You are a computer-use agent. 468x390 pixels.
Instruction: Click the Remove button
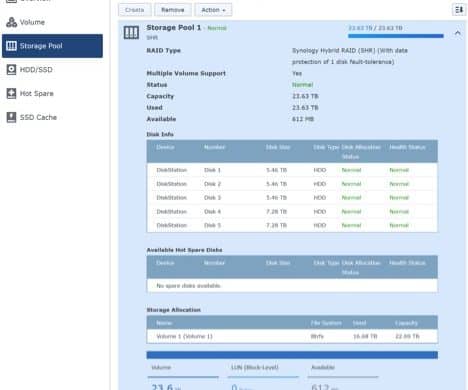pos(173,10)
